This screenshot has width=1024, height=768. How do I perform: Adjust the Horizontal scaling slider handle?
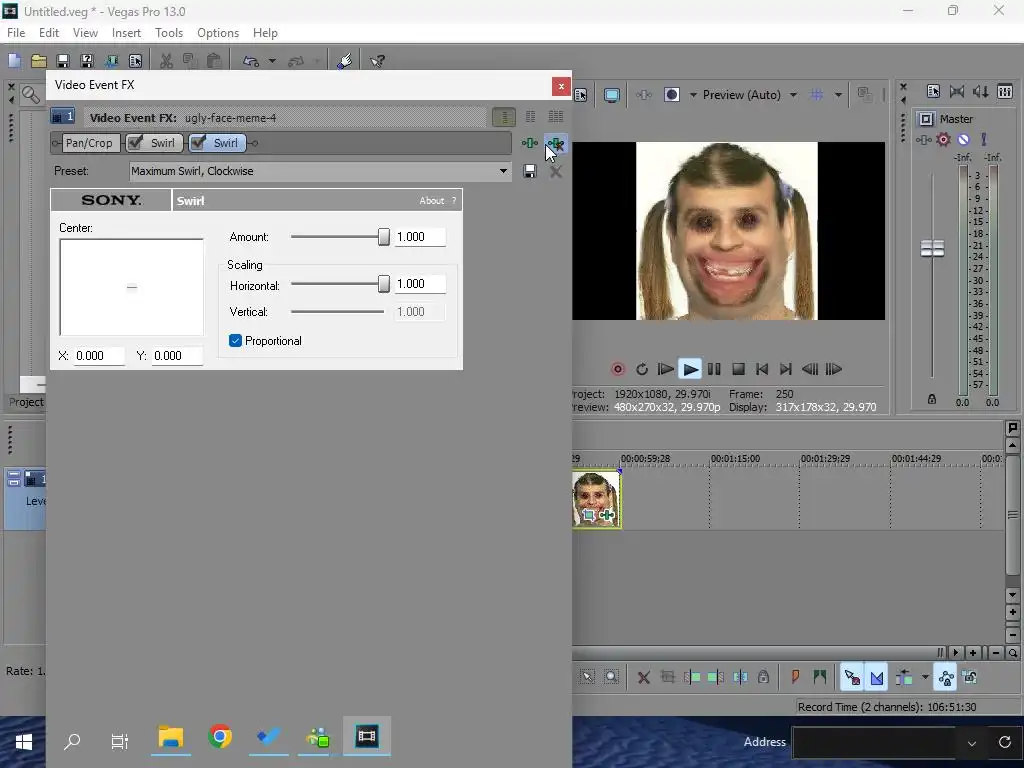[384, 283]
